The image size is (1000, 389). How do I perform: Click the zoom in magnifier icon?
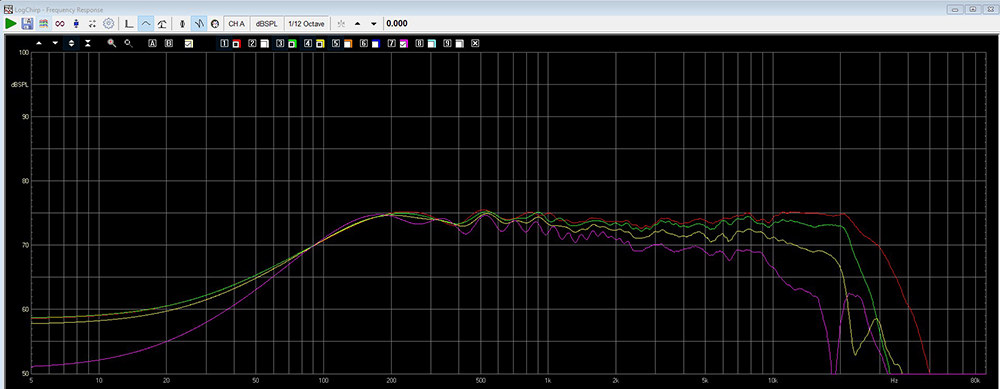112,43
